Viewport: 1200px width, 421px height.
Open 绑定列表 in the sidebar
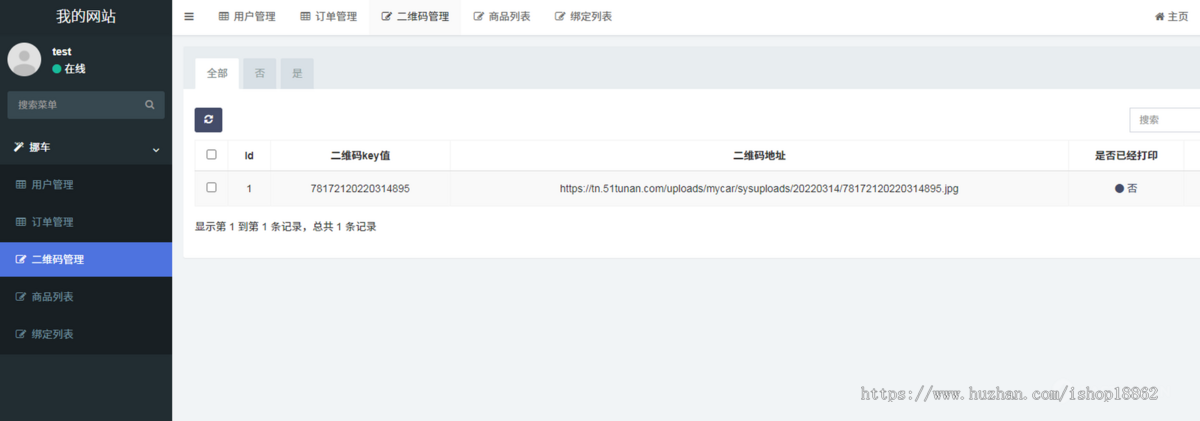coord(86,334)
